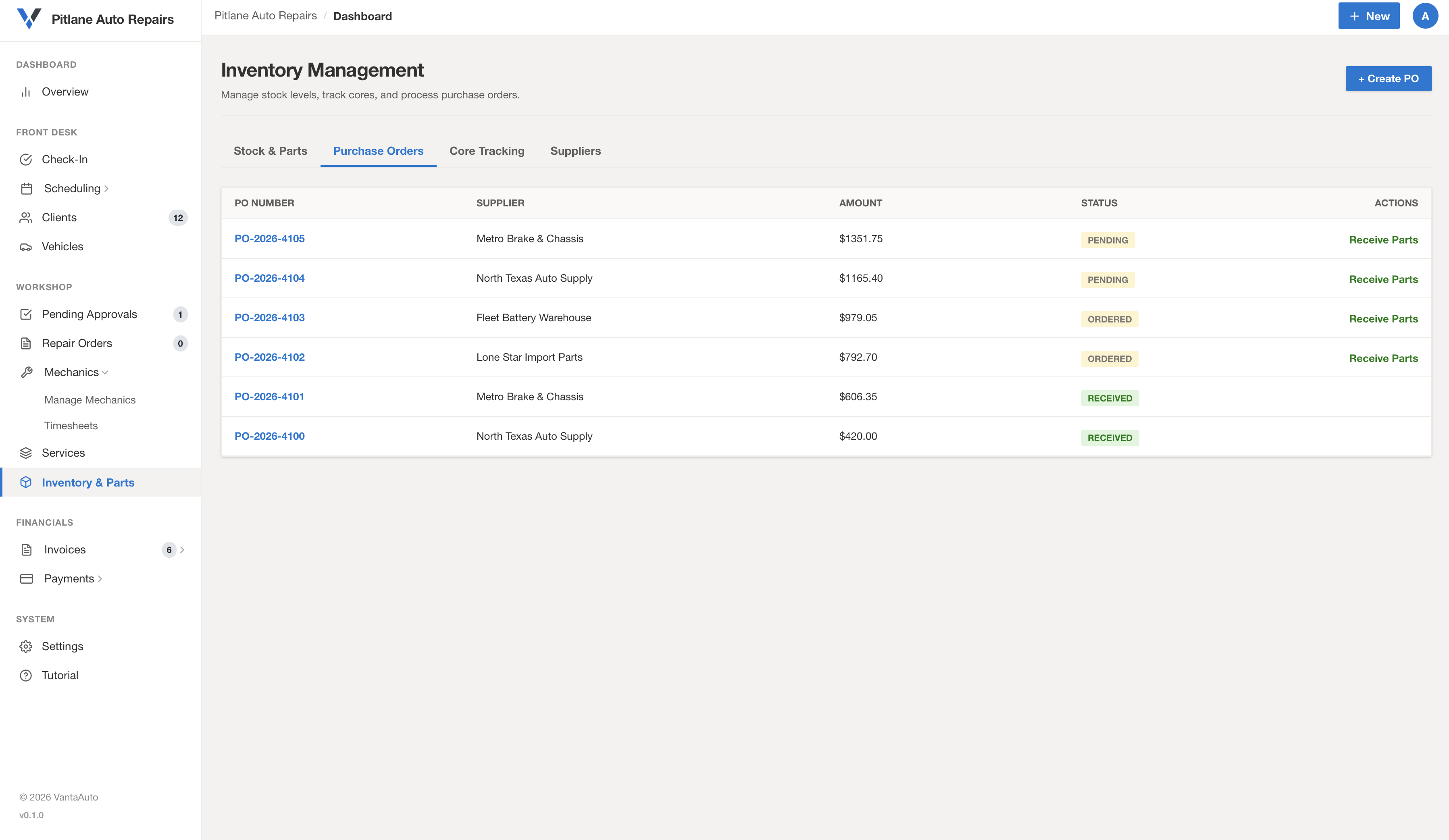1449x840 pixels.
Task: Click the Lone Star Import Parts cell
Action: pos(530,357)
